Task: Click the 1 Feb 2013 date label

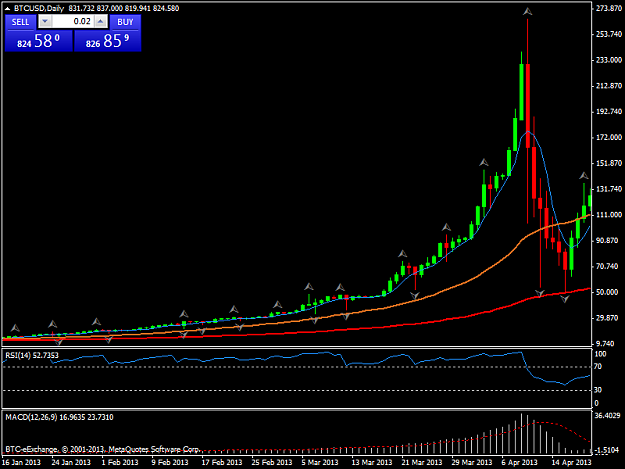Action: (120, 462)
